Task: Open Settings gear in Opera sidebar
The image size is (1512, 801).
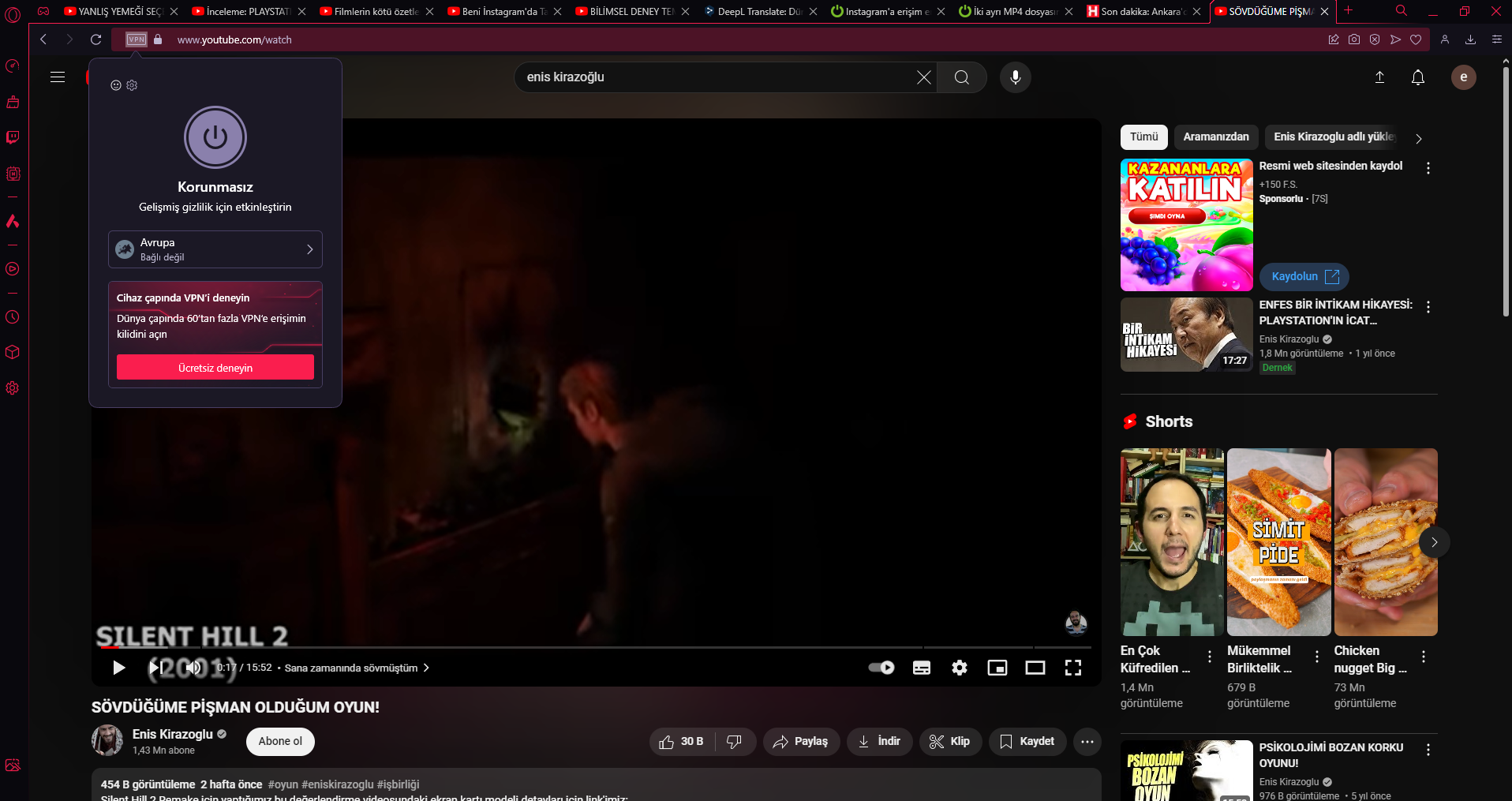Action: pos(13,388)
